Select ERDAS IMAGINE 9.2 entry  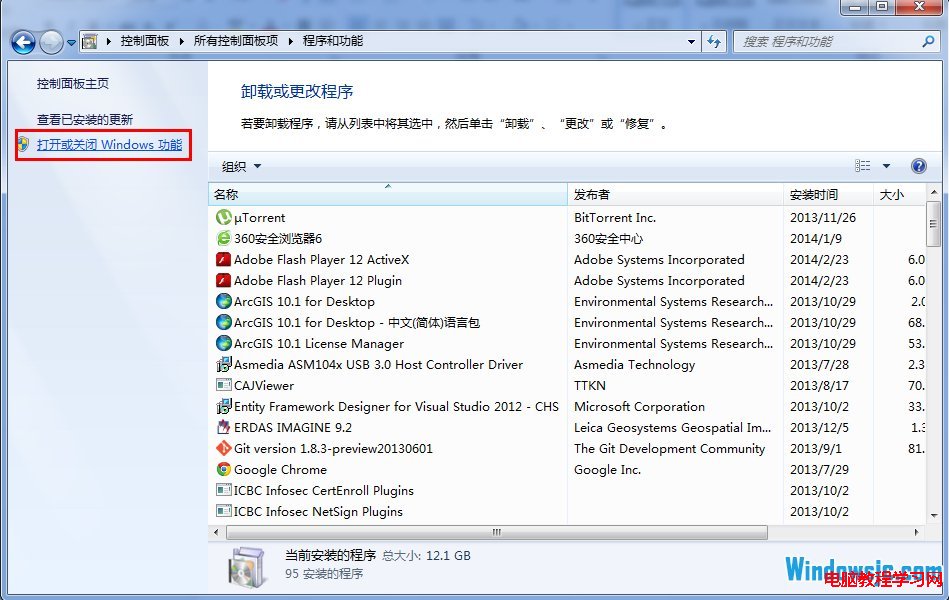[293, 427]
